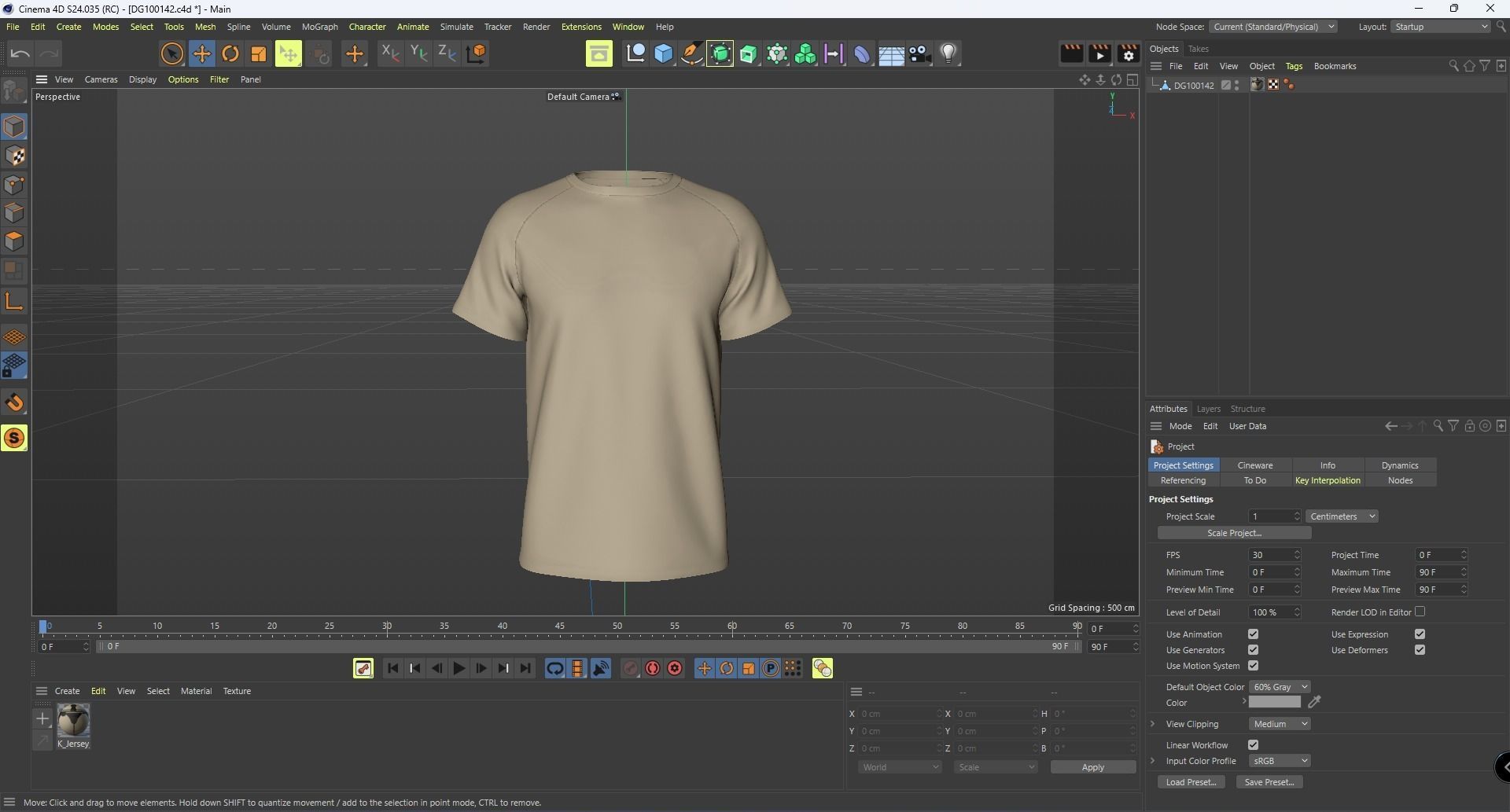Click the Undo arrow icon
The width and height of the screenshot is (1510, 812).
click(x=20, y=53)
